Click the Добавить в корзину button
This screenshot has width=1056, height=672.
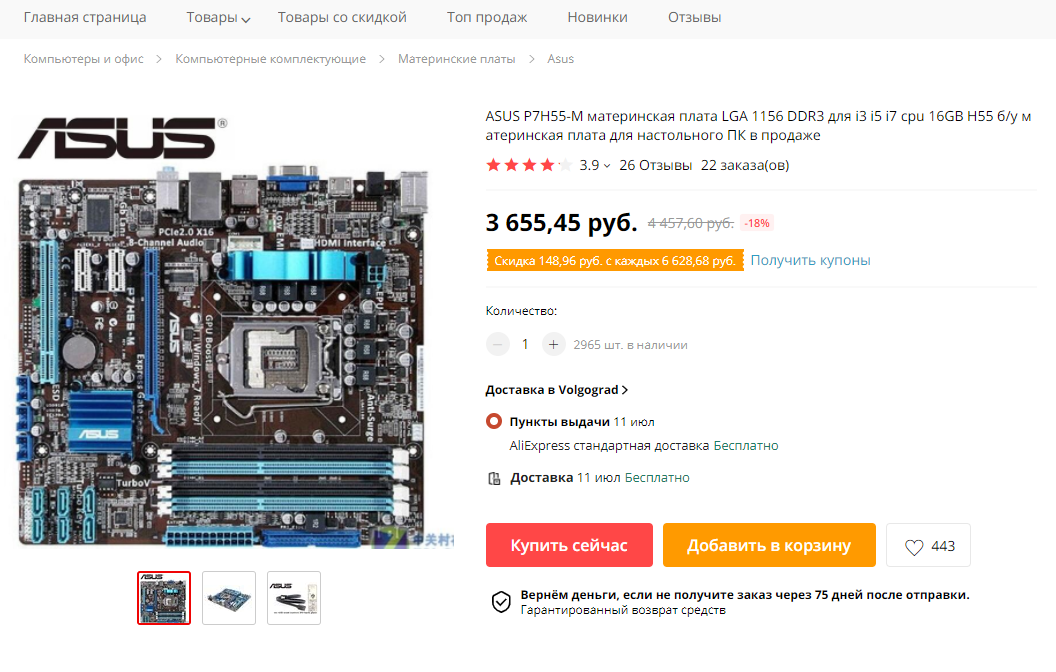pos(769,545)
